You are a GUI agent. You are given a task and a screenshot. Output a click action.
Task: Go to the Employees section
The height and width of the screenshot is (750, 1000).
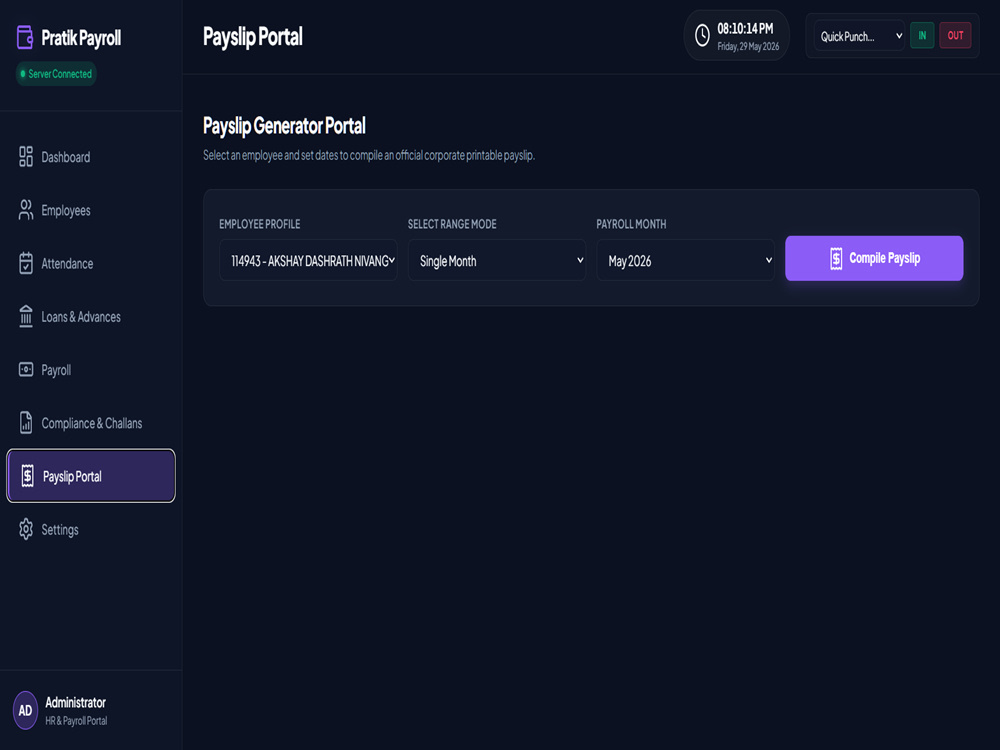coord(91,210)
